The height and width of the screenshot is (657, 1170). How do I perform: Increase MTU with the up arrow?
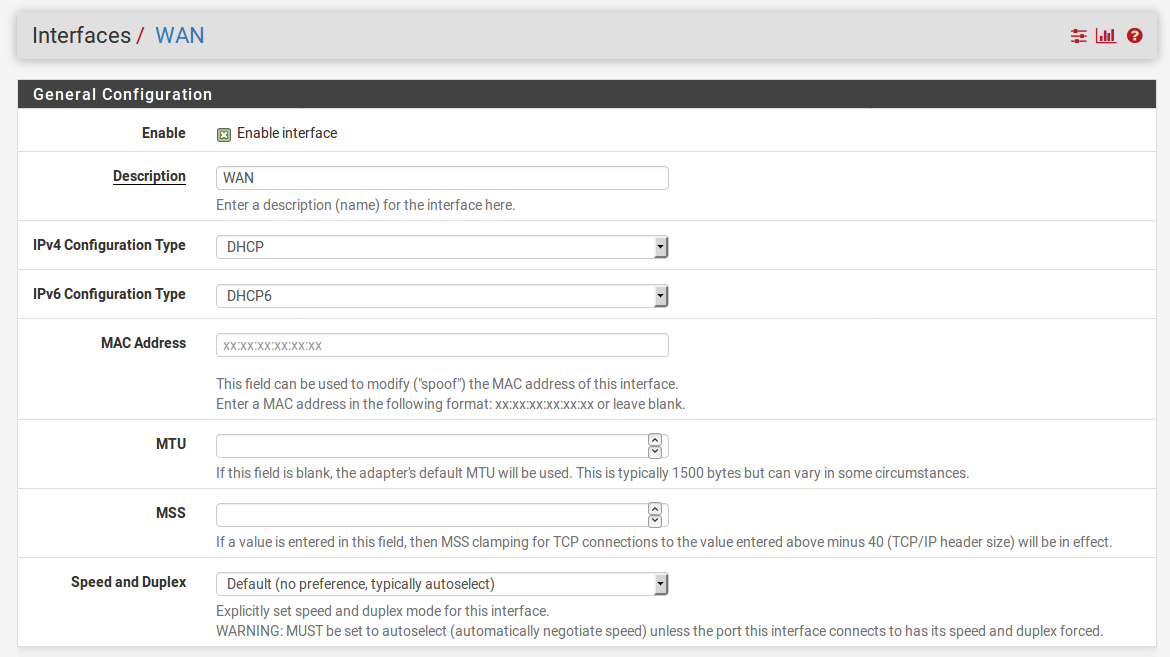[655, 440]
